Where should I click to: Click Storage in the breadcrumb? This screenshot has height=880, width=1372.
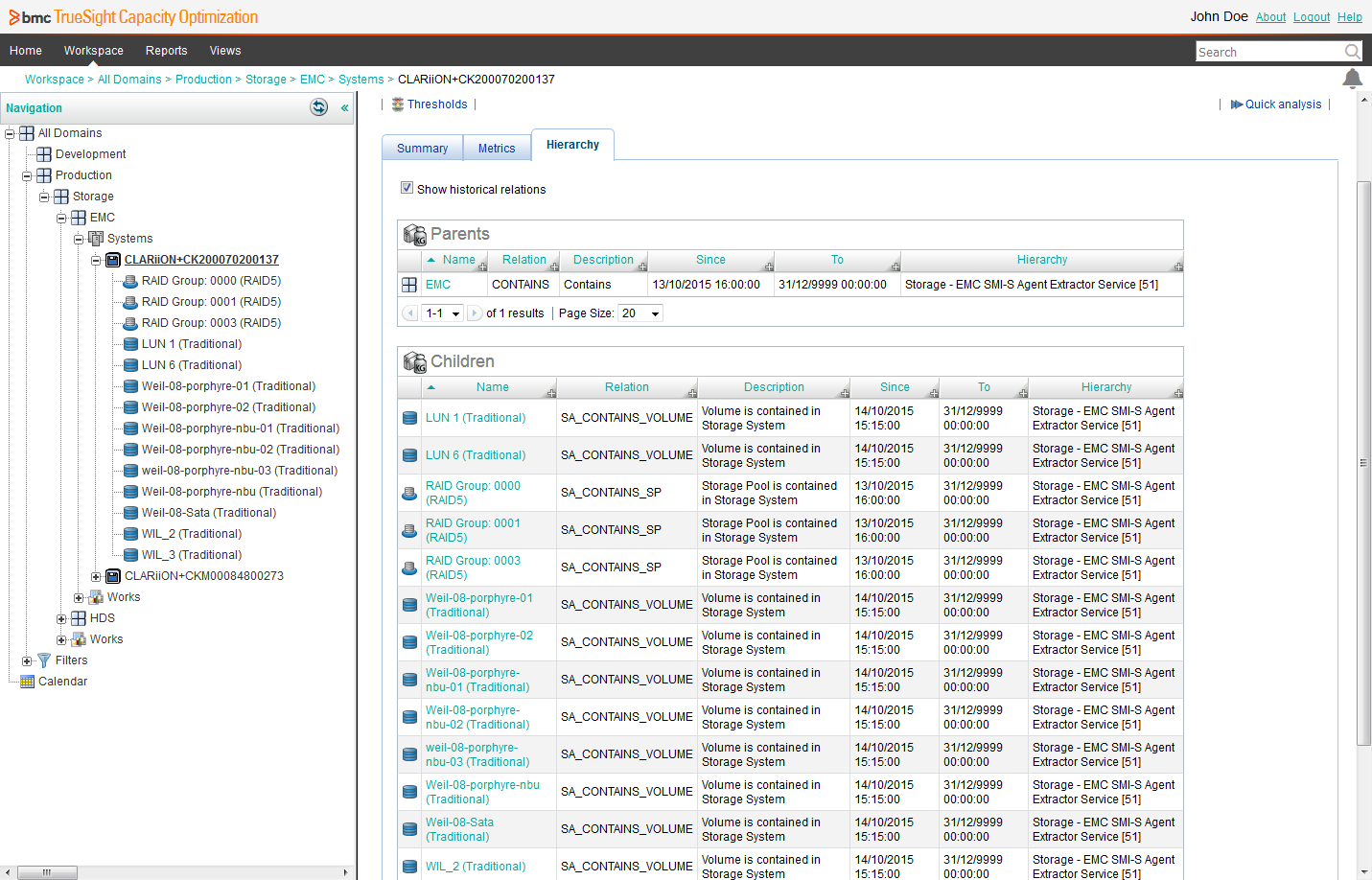266,80
